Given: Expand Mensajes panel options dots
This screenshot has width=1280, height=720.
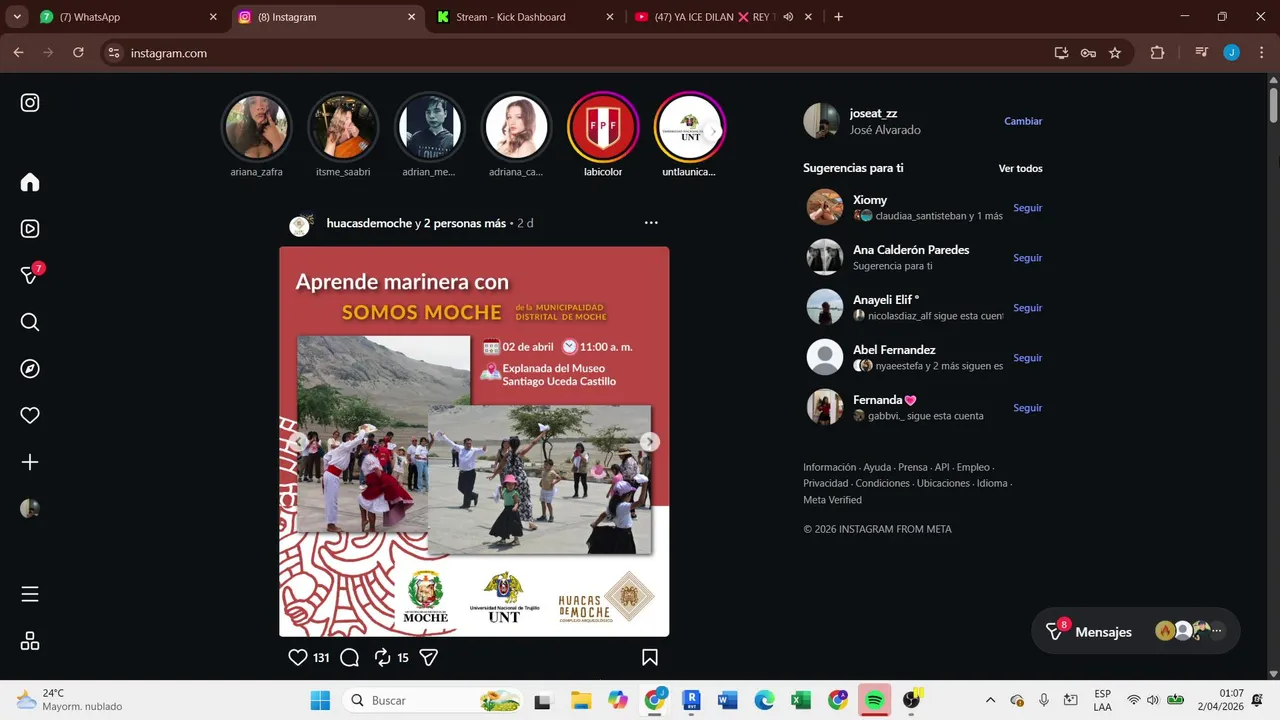Looking at the screenshot, I should coord(1217,631).
